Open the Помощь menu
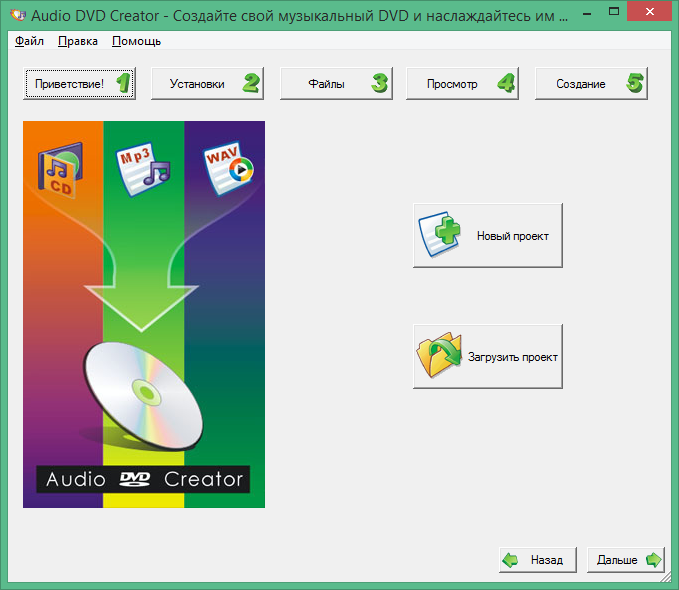Screen dimensions: 679x590 coord(136,41)
